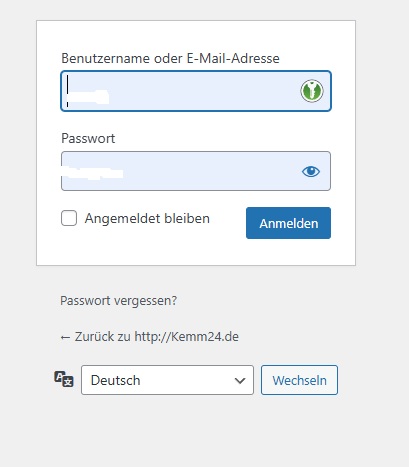Expand the Deutsch dropdown chevron arrow
The image size is (409, 467).
click(240, 380)
